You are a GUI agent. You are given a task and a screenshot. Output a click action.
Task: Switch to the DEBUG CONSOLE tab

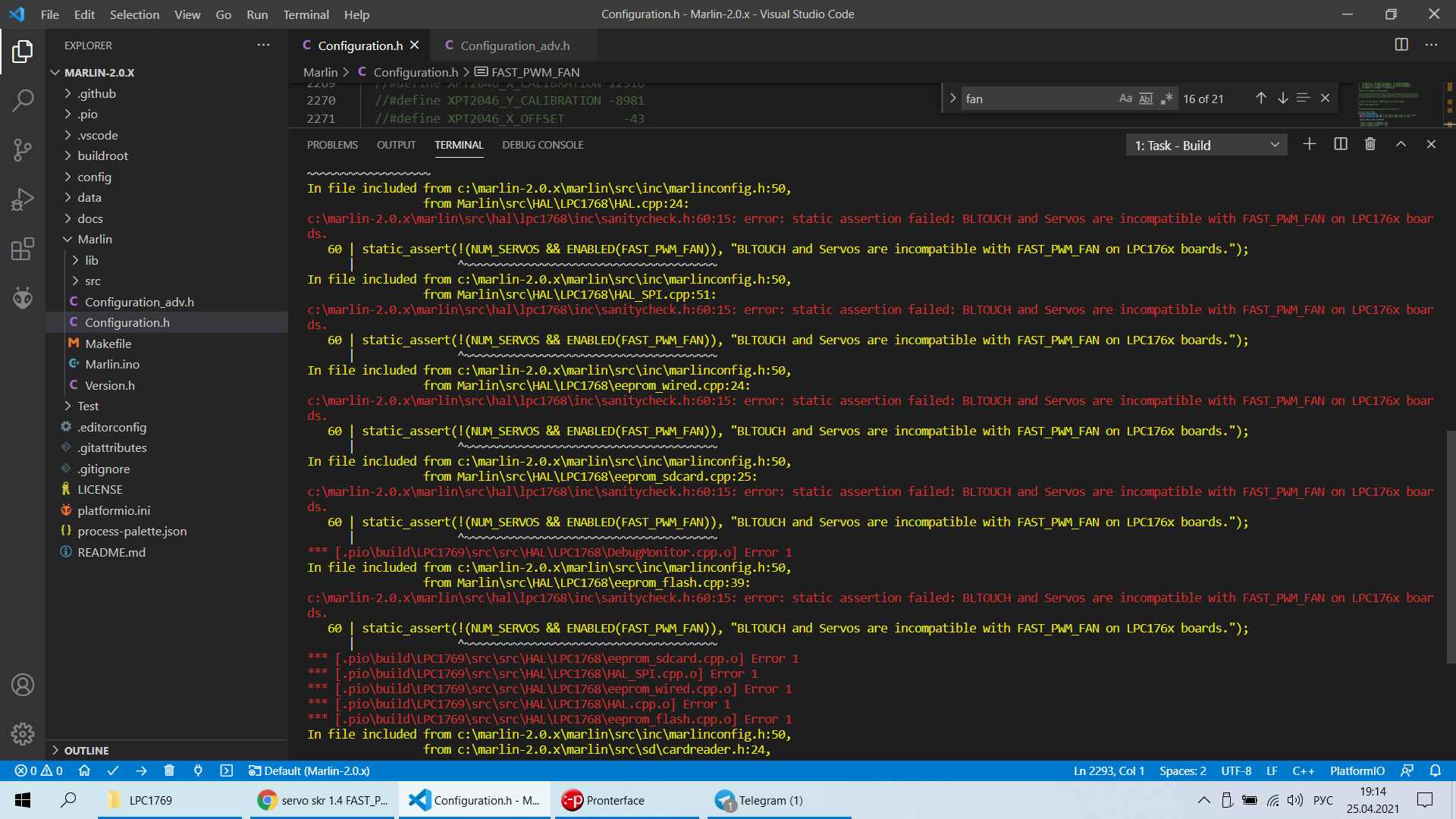[543, 145]
